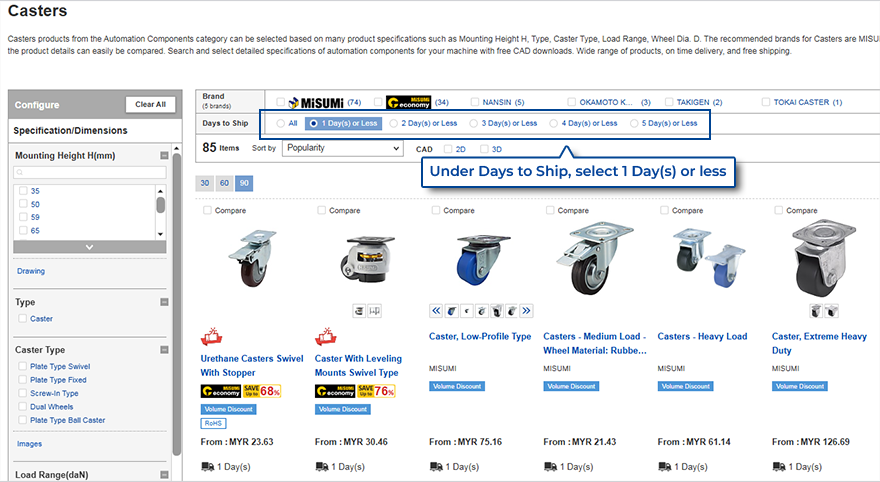Collapse the Load Range(daN) section
The image size is (880, 482).
(x=164, y=475)
